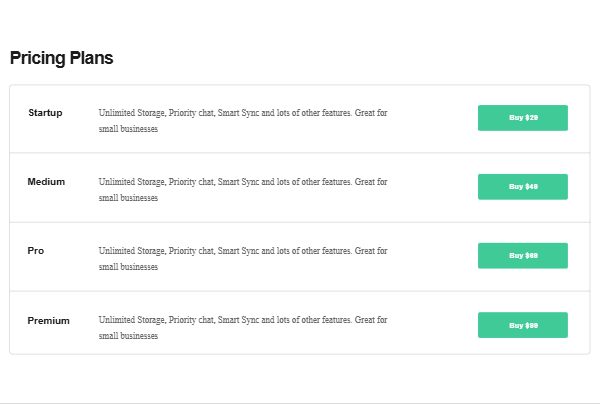Click "Priority chat" in the Medium description
The width and height of the screenshot is (600, 404).
(191, 182)
